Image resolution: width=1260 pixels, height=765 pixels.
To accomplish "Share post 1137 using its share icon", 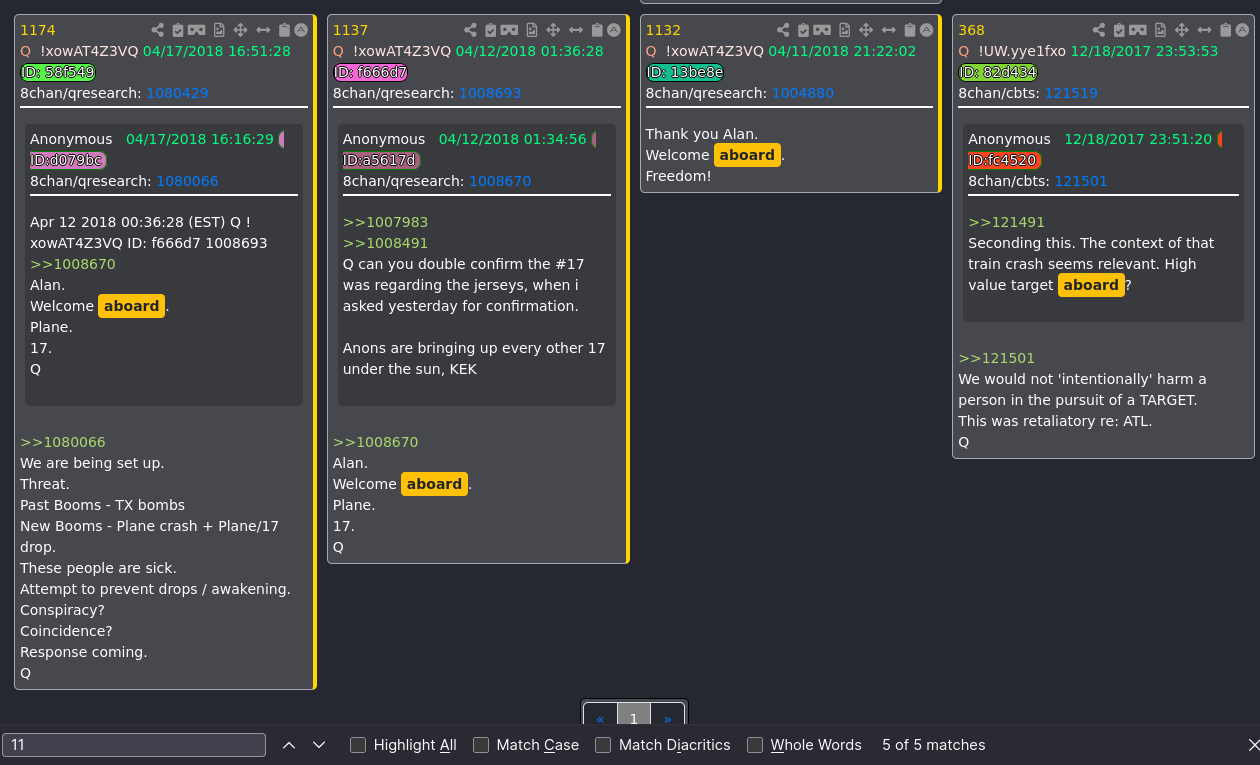I will tap(471, 30).
